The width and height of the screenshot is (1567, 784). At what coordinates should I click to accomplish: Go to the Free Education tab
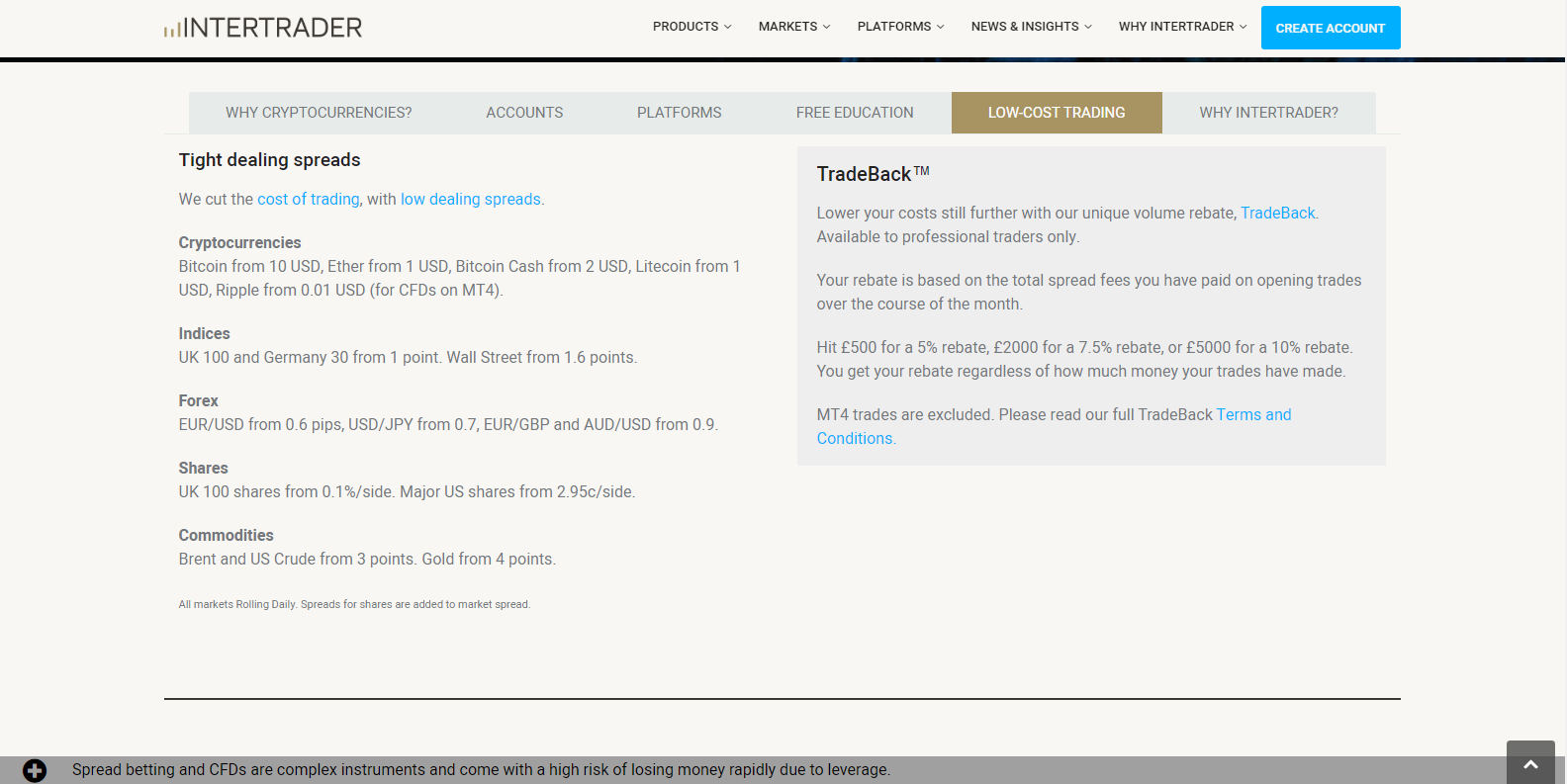coord(855,113)
